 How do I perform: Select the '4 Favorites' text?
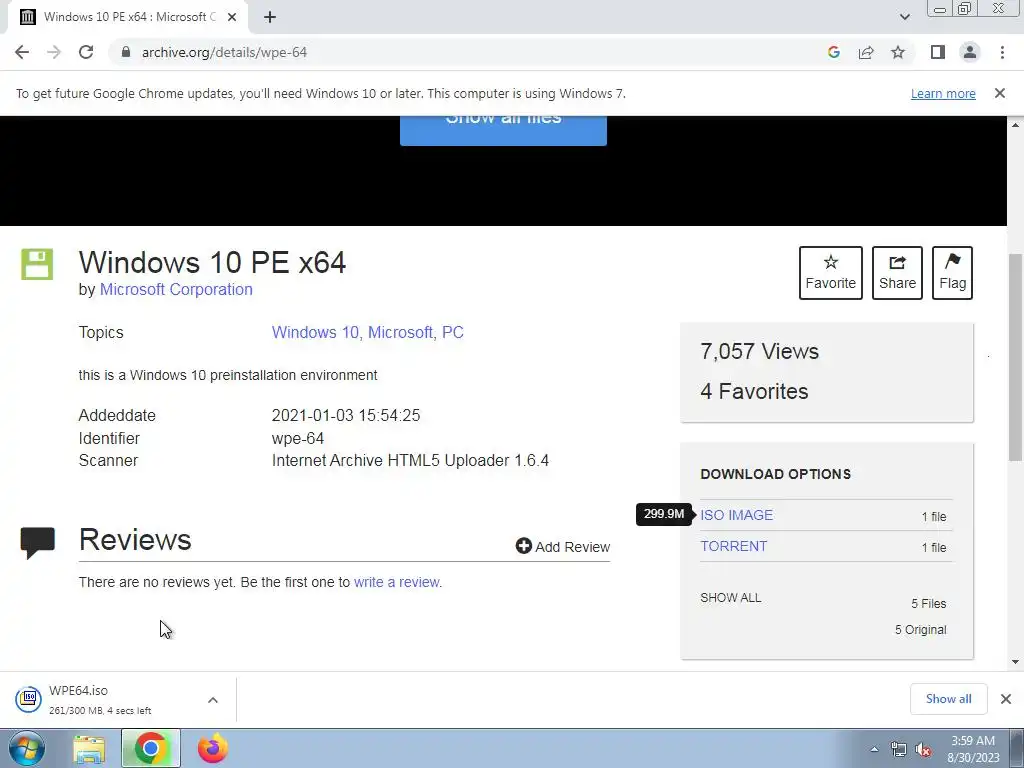754,391
